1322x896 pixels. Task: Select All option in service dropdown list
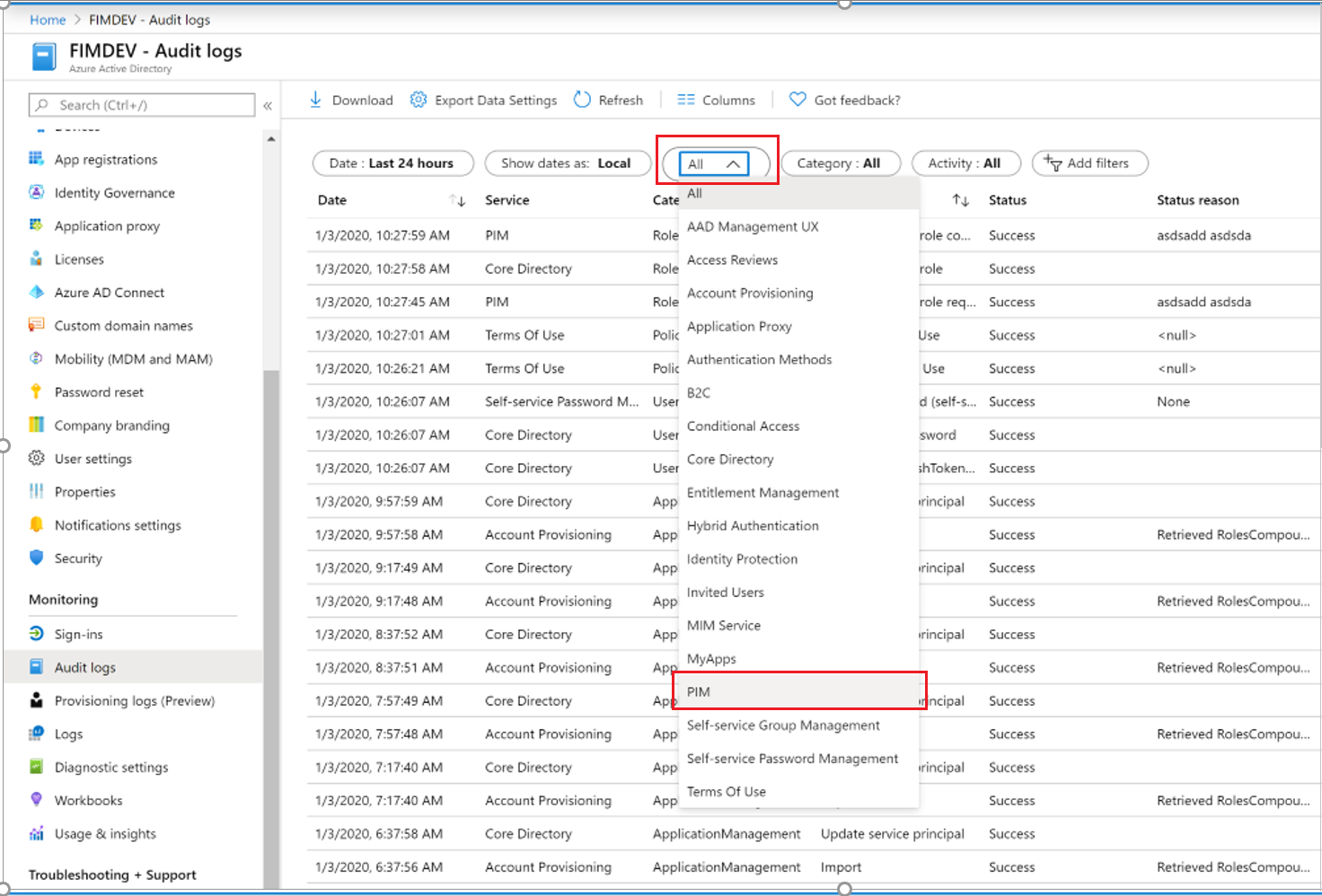pos(798,193)
